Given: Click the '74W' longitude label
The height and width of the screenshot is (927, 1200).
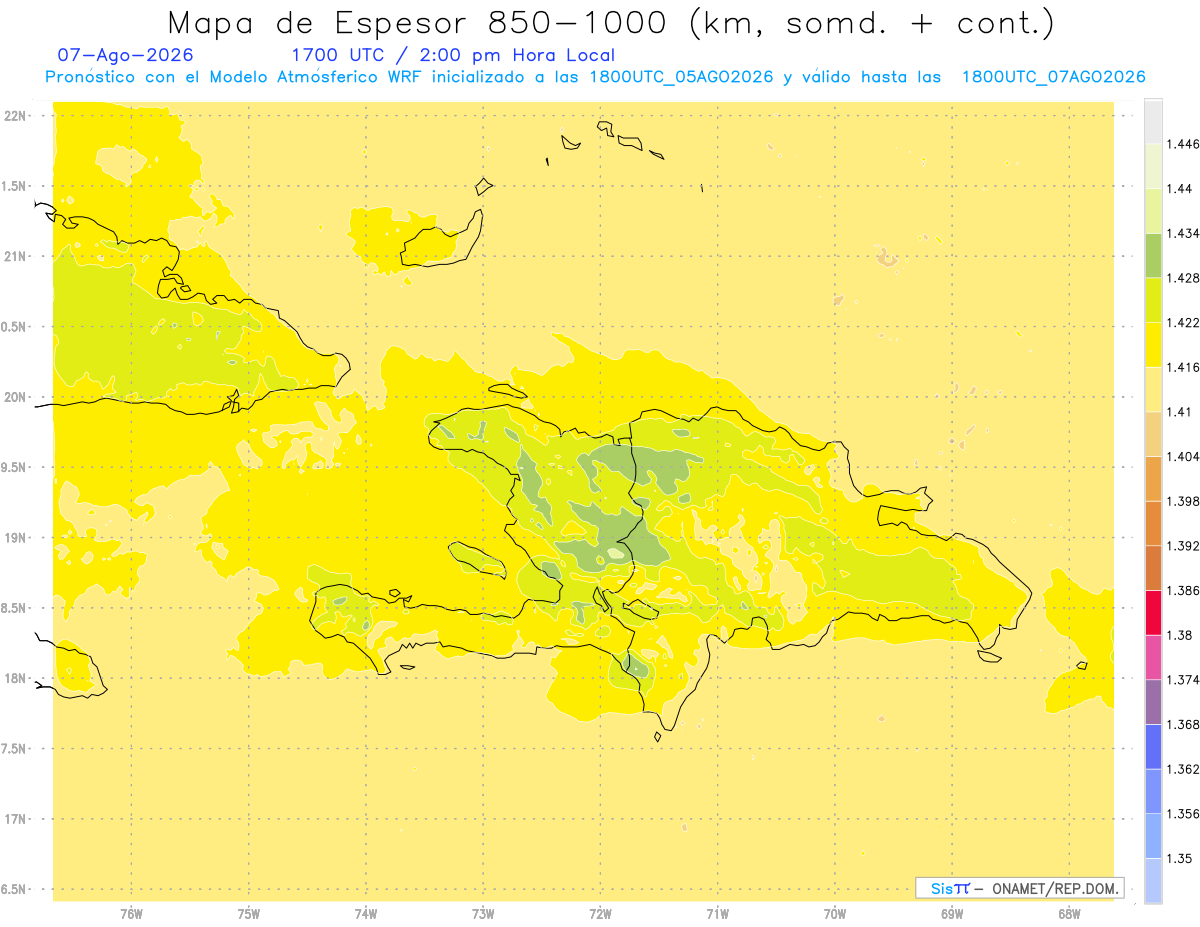Looking at the screenshot, I should point(366,914).
